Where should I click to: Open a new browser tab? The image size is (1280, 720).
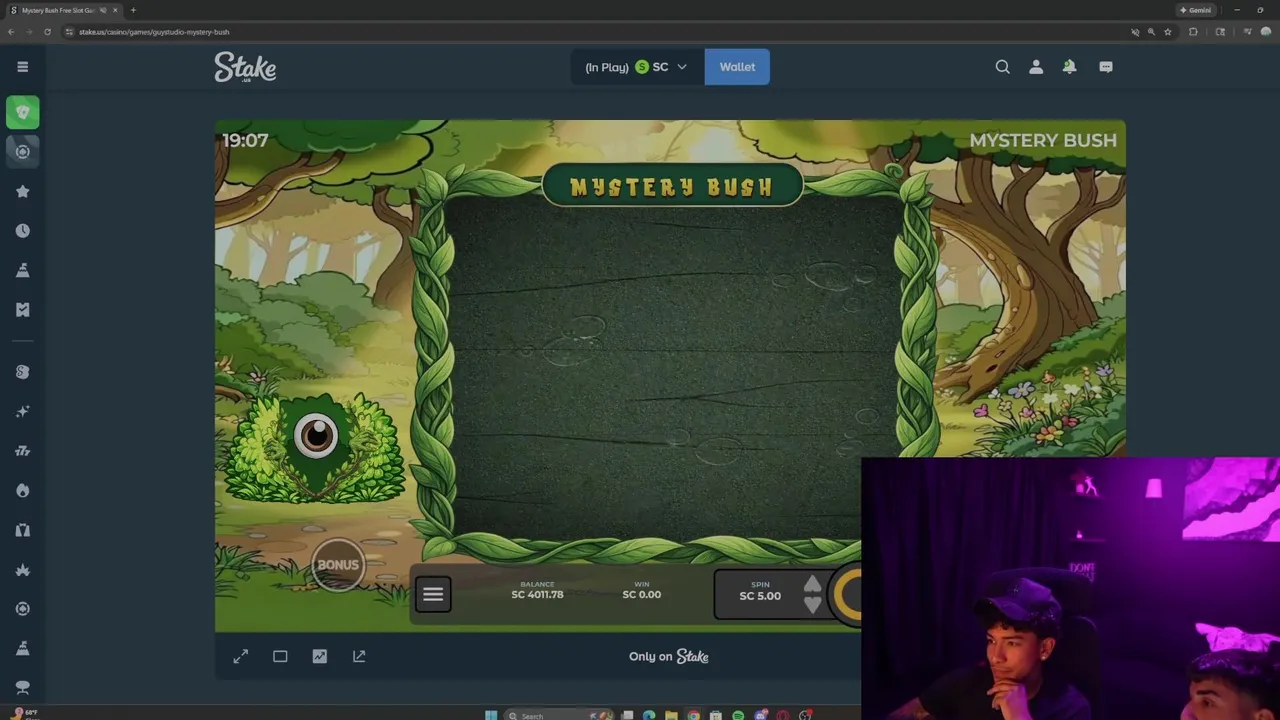pyautogui.click(x=133, y=10)
